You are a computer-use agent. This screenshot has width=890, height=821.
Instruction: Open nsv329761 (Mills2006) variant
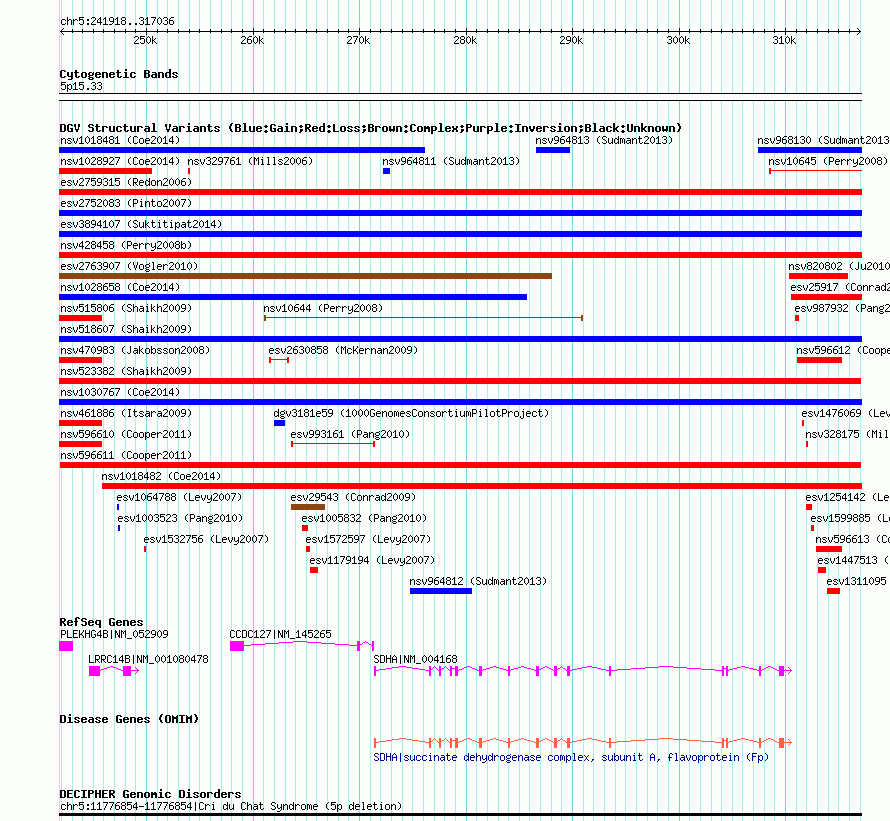coord(250,161)
